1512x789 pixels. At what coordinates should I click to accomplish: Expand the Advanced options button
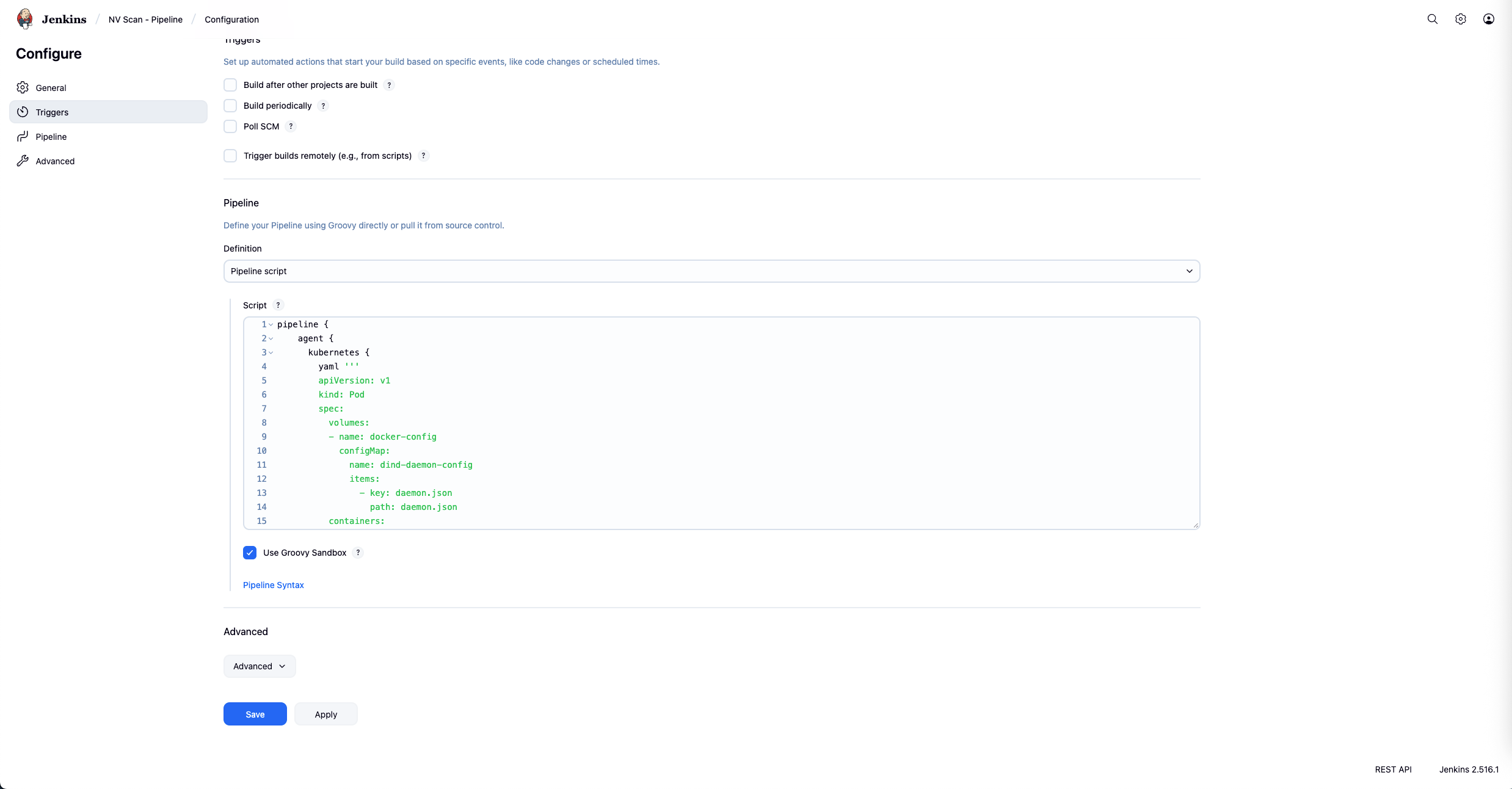click(260, 666)
